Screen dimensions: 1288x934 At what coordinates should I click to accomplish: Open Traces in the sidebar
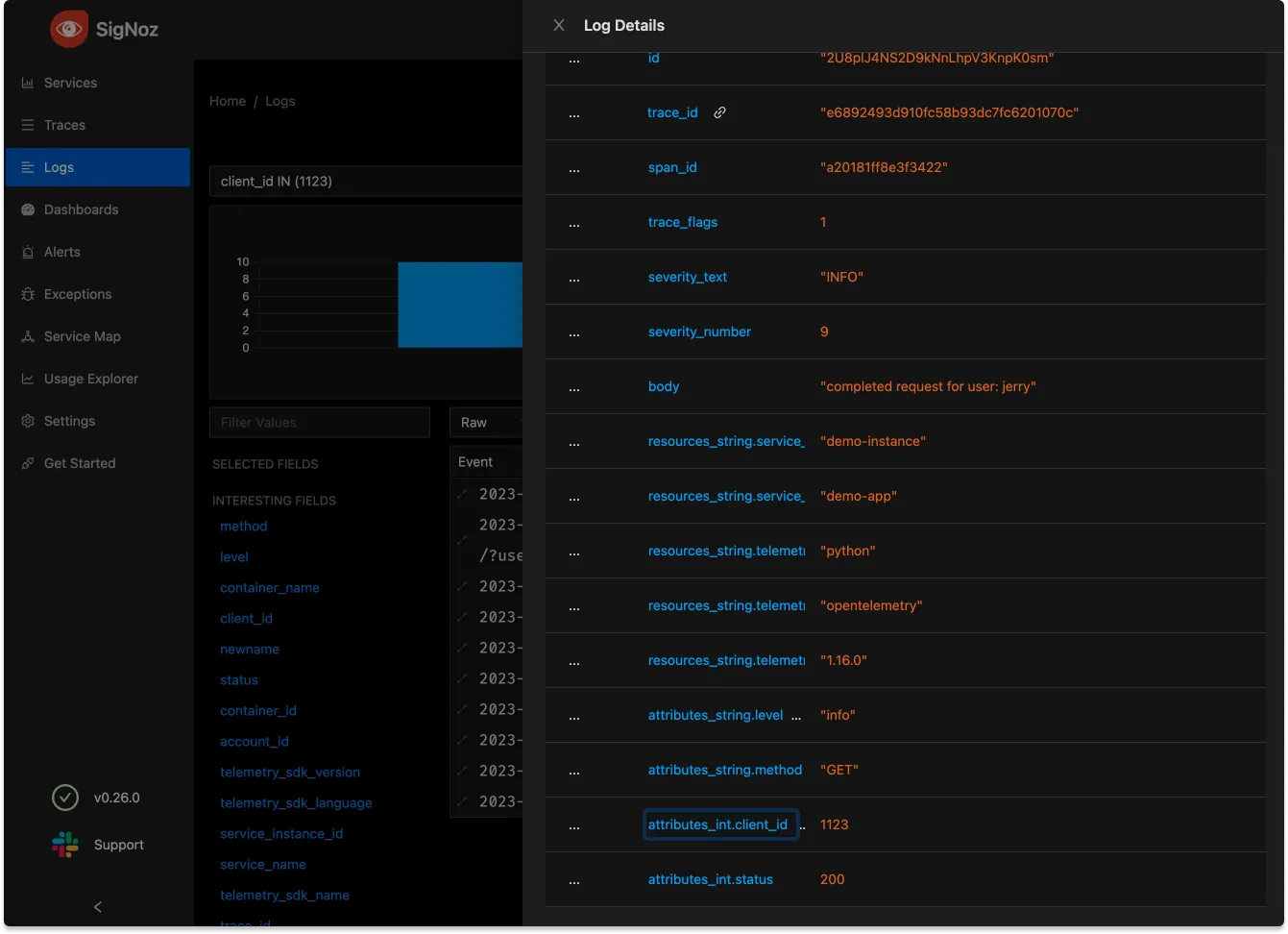click(97, 125)
